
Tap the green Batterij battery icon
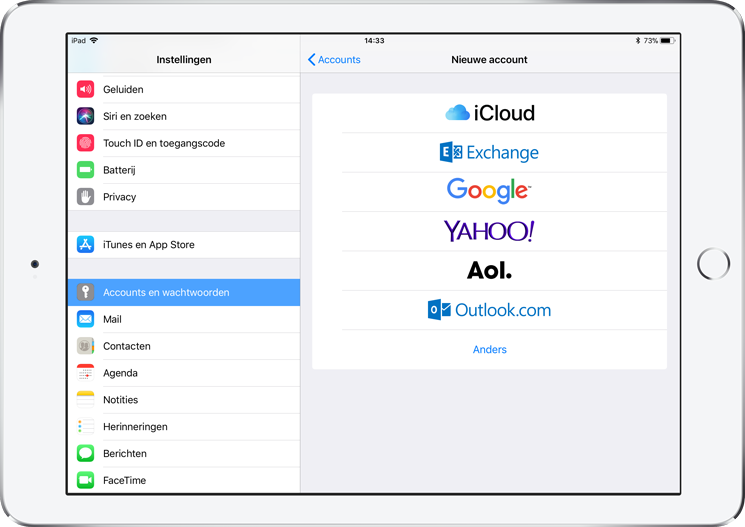tap(86, 170)
